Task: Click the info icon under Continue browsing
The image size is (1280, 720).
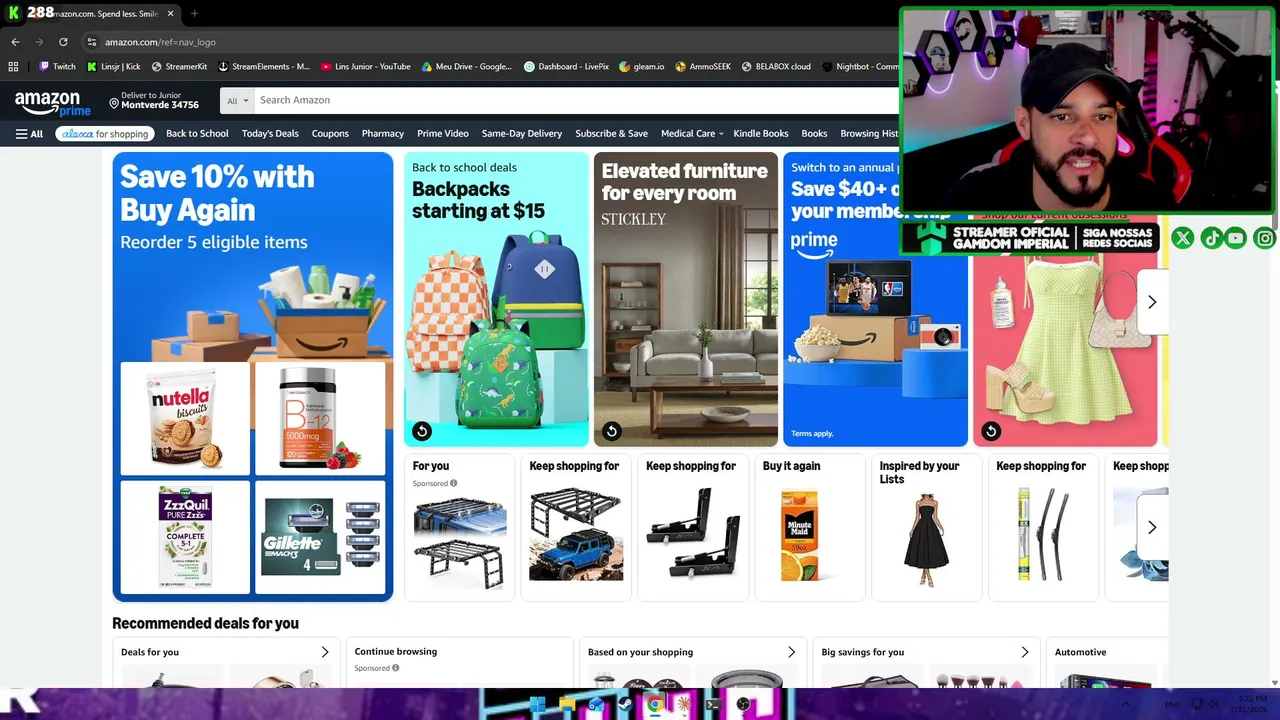Action: coord(395,668)
